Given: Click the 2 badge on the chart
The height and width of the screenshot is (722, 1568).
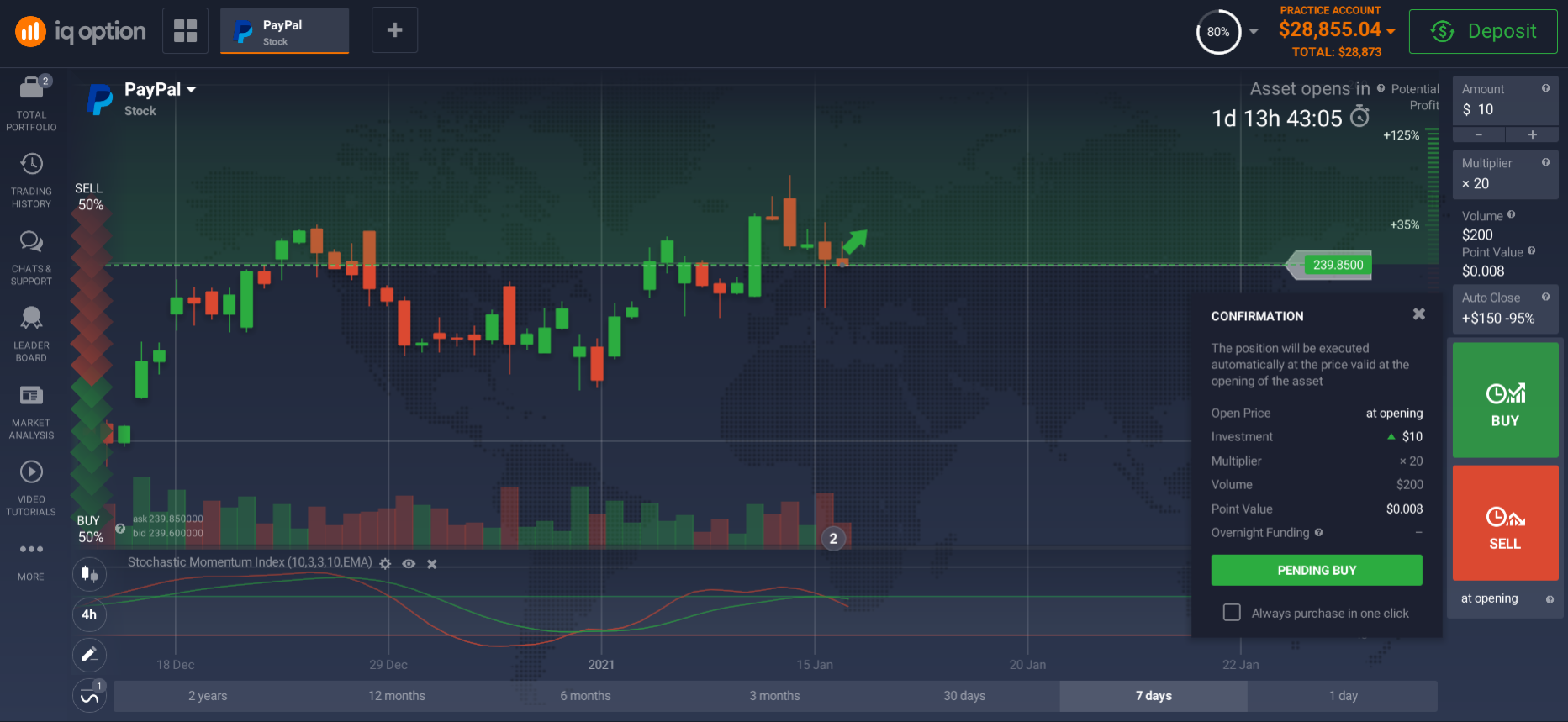Looking at the screenshot, I should coord(833,539).
